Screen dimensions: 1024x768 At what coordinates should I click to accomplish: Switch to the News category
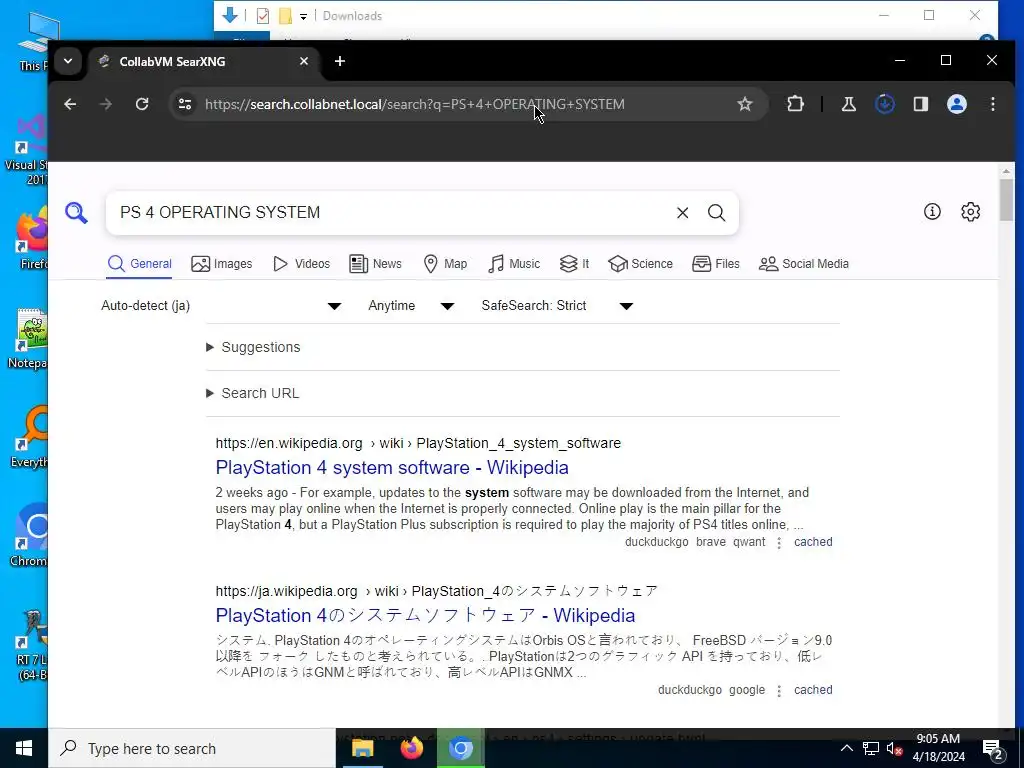coord(376,264)
